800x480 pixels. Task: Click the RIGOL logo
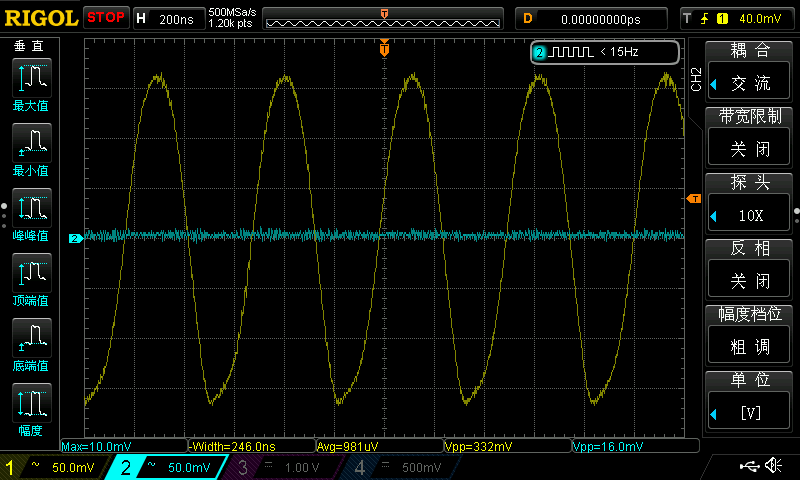[x=41, y=18]
